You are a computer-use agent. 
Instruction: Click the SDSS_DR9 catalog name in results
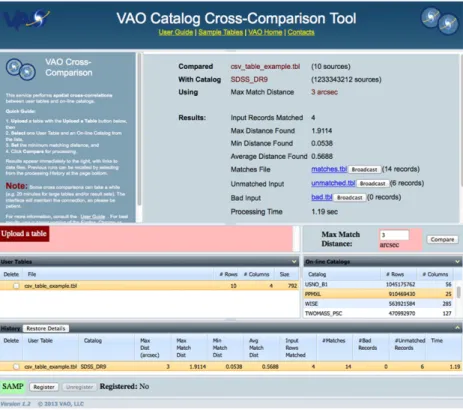point(249,79)
